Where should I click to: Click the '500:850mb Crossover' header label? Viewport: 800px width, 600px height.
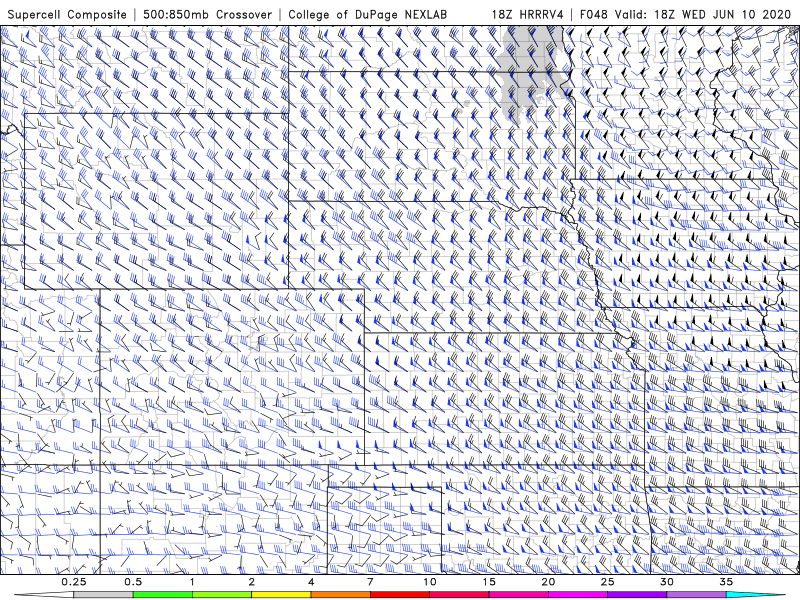(207, 14)
